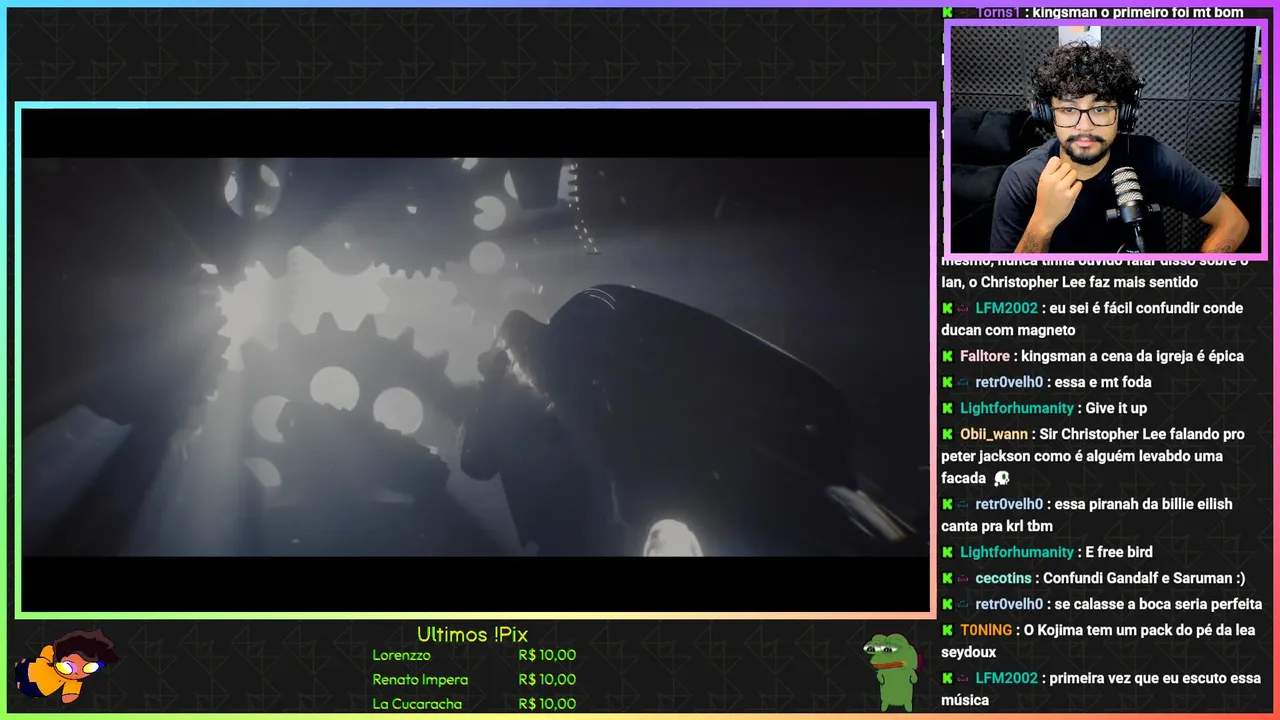Image resolution: width=1280 pixels, height=720 pixels.
Task: Click the message "Confundi Gandalf e Saruman :)"
Action: coord(1144,578)
